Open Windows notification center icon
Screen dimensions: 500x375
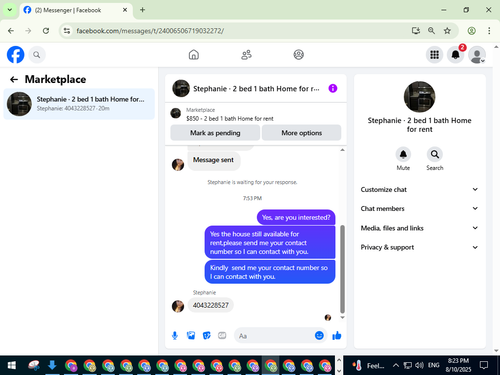click(x=484, y=365)
